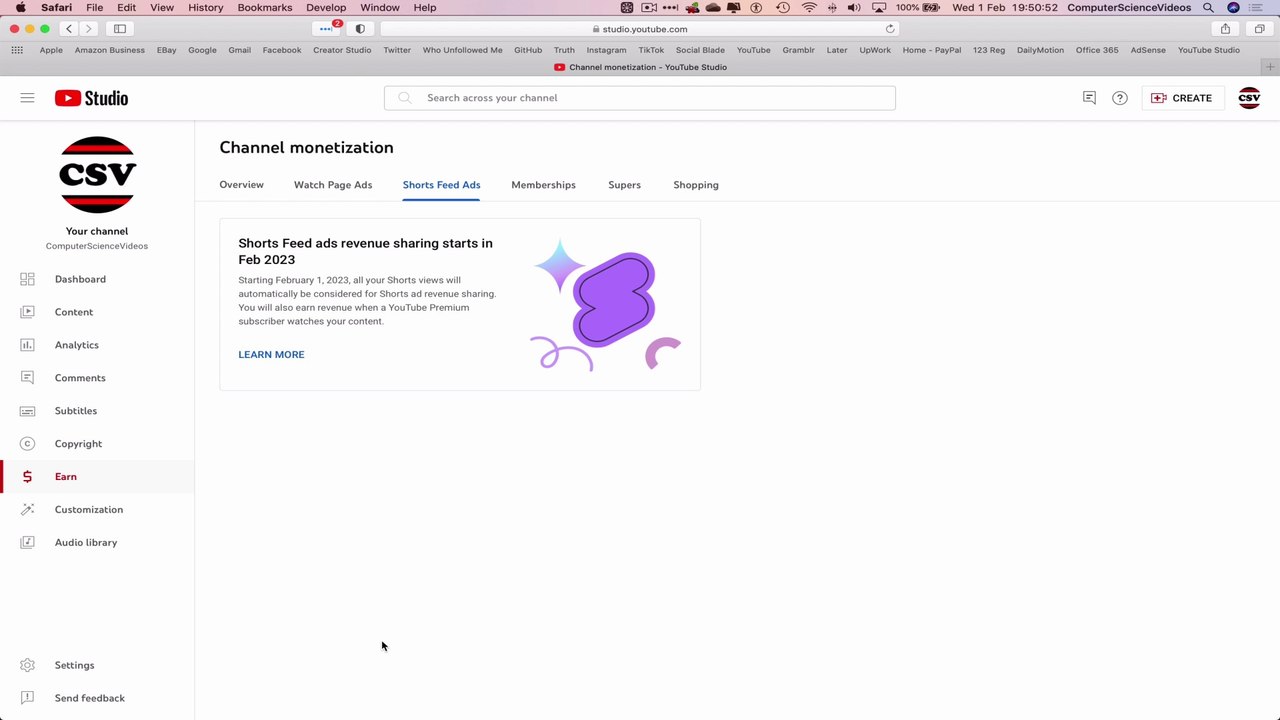Click the Safari address bar

tap(640, 29)
